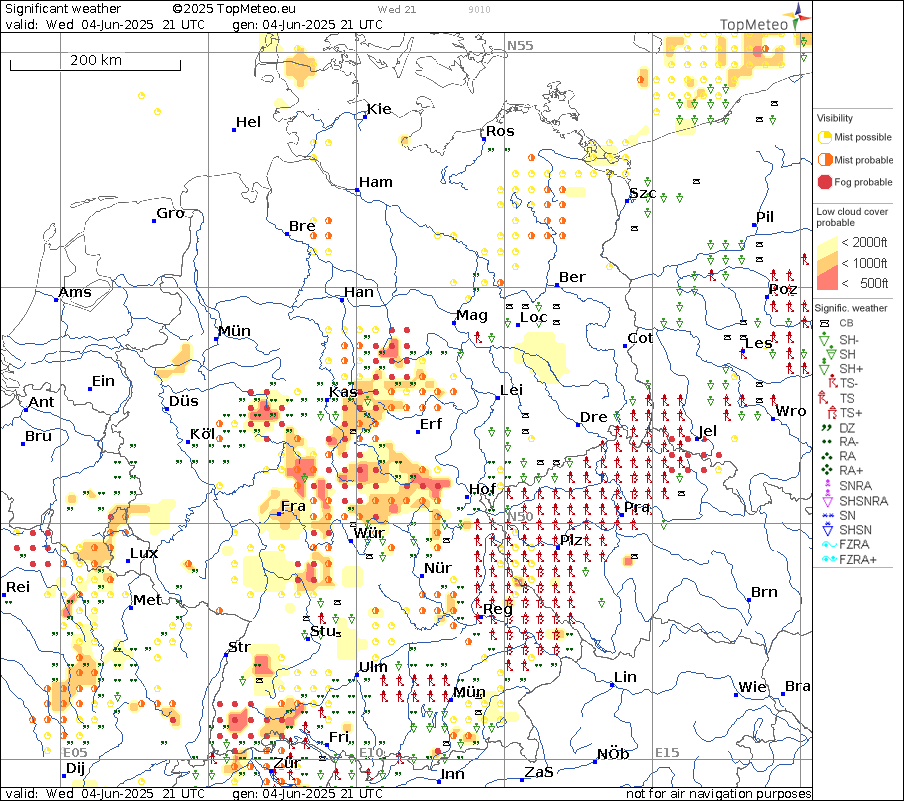Click the "Wie" city label
The width and height of the screenshot is (904, 801).
tap(752, 687)
